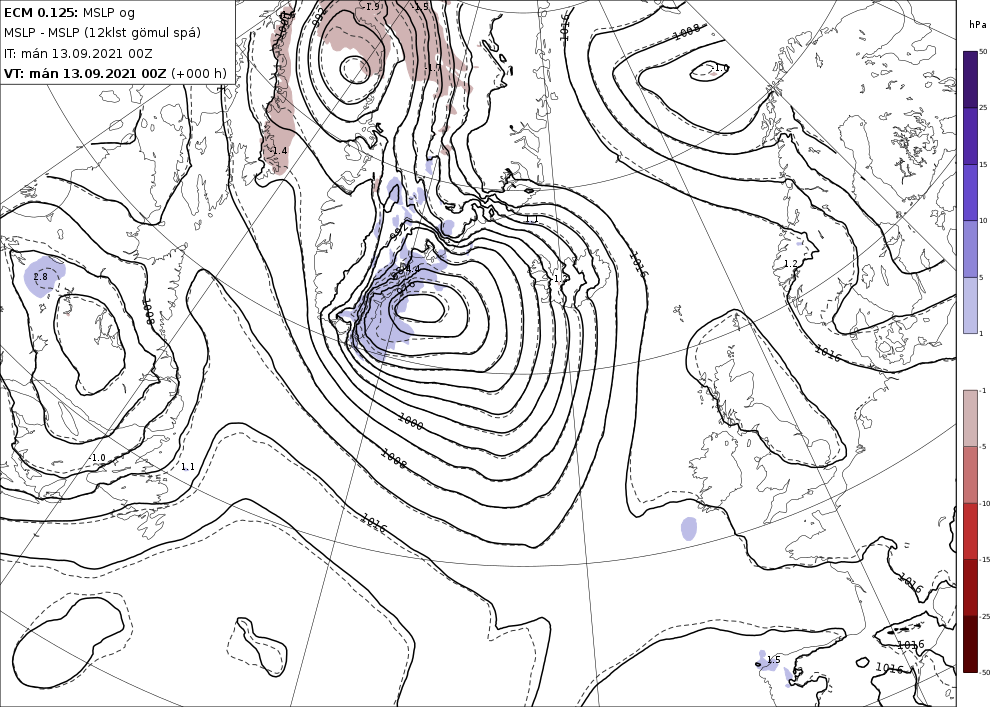Click the '50' tick label on the blue scale
Viewport: 1000px width, 707px height.
[x=983, y=52]
